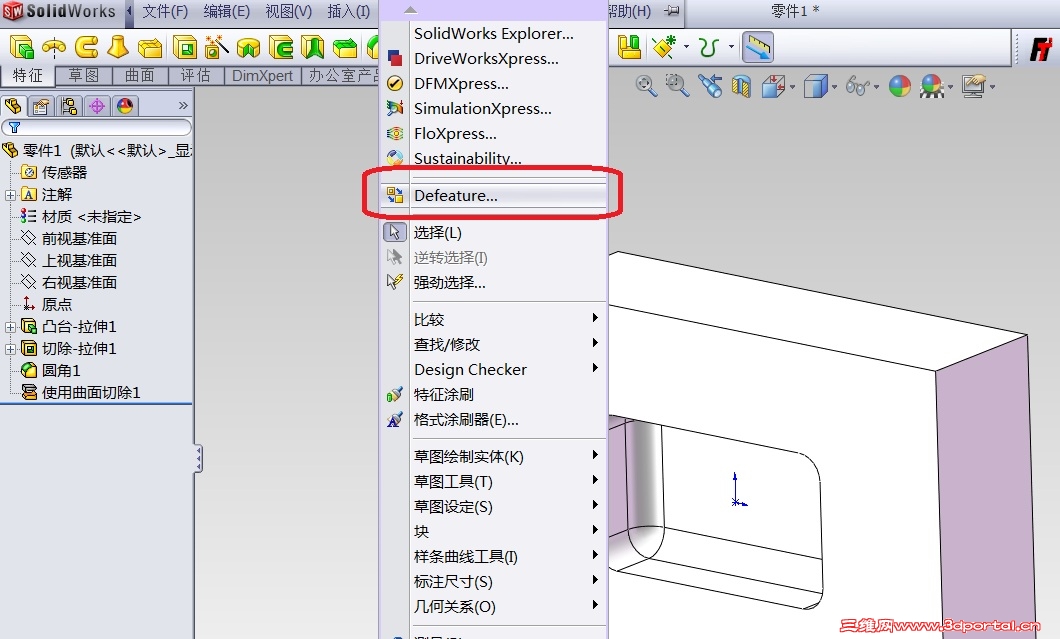Screen dimensions: 1060x639
Task: Open the 曲面 command tab
Action: (140, 75)
